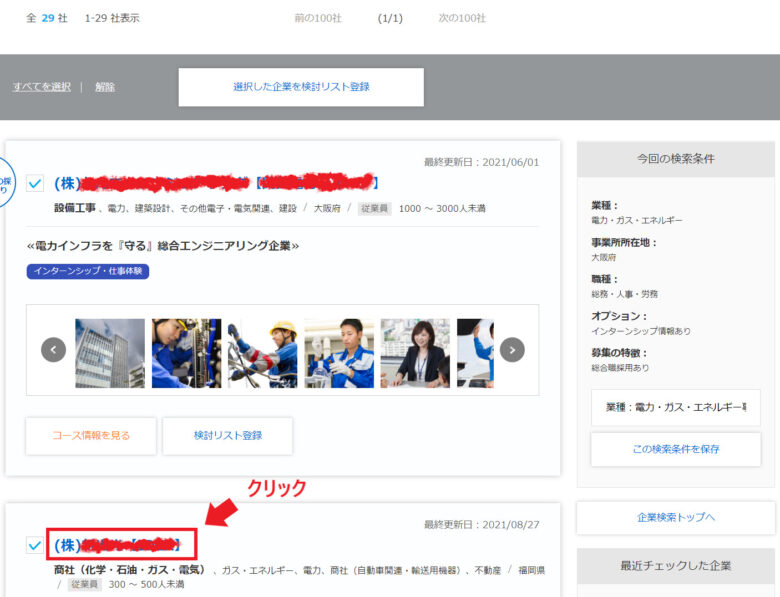Click 最終更新日：2021/06/01 text
This screenshot has width=780, height=597.
[482, 162]
